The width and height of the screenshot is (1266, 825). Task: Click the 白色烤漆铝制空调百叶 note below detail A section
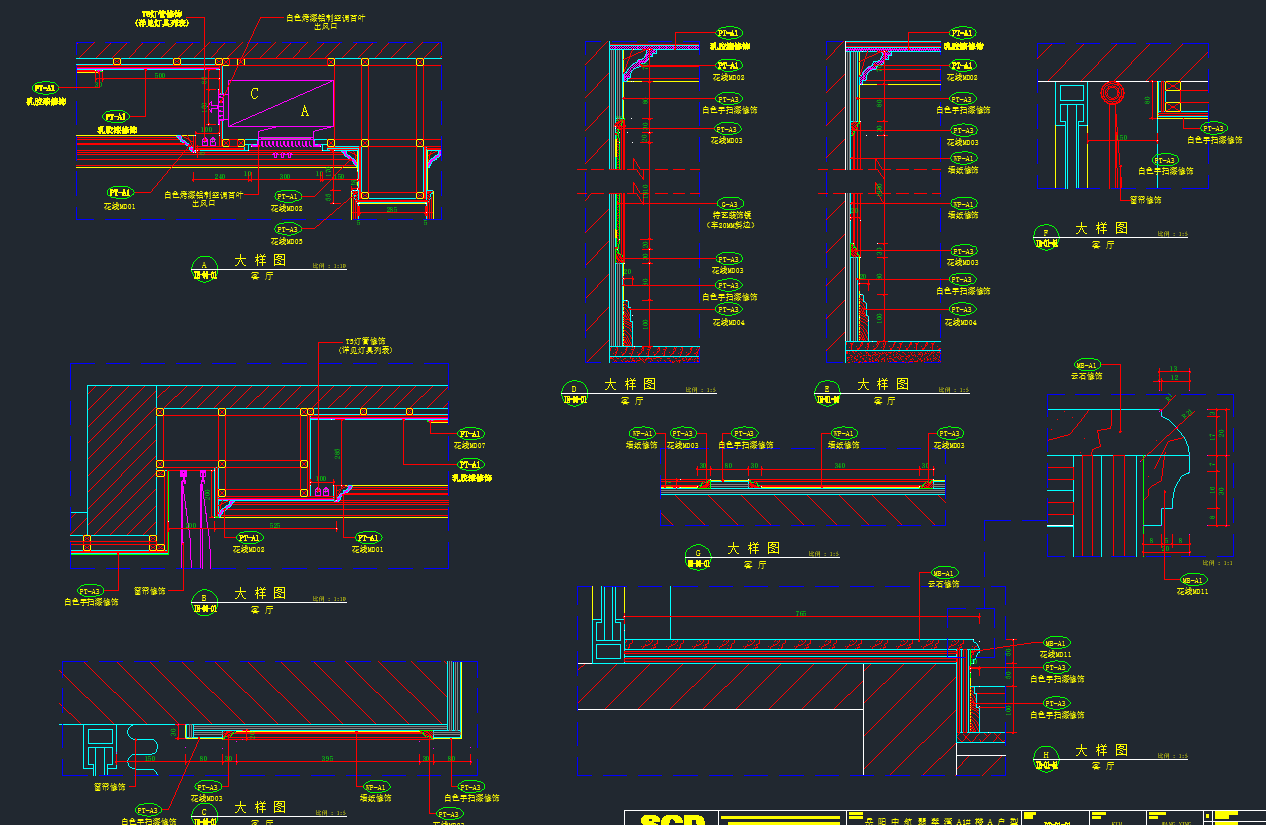[204, 195]
